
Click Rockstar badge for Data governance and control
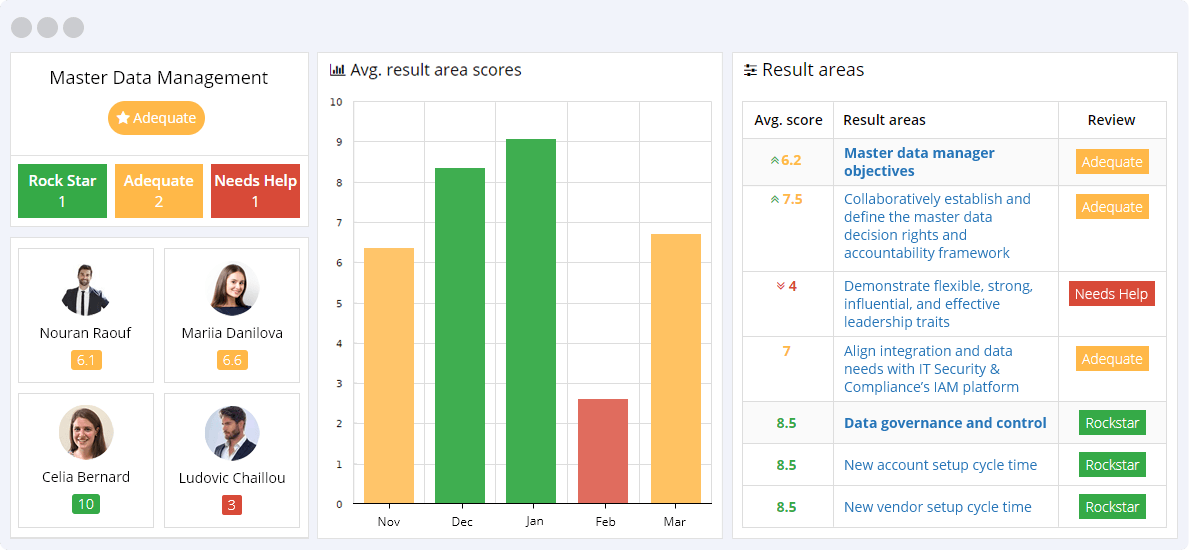click(1112, 423)
